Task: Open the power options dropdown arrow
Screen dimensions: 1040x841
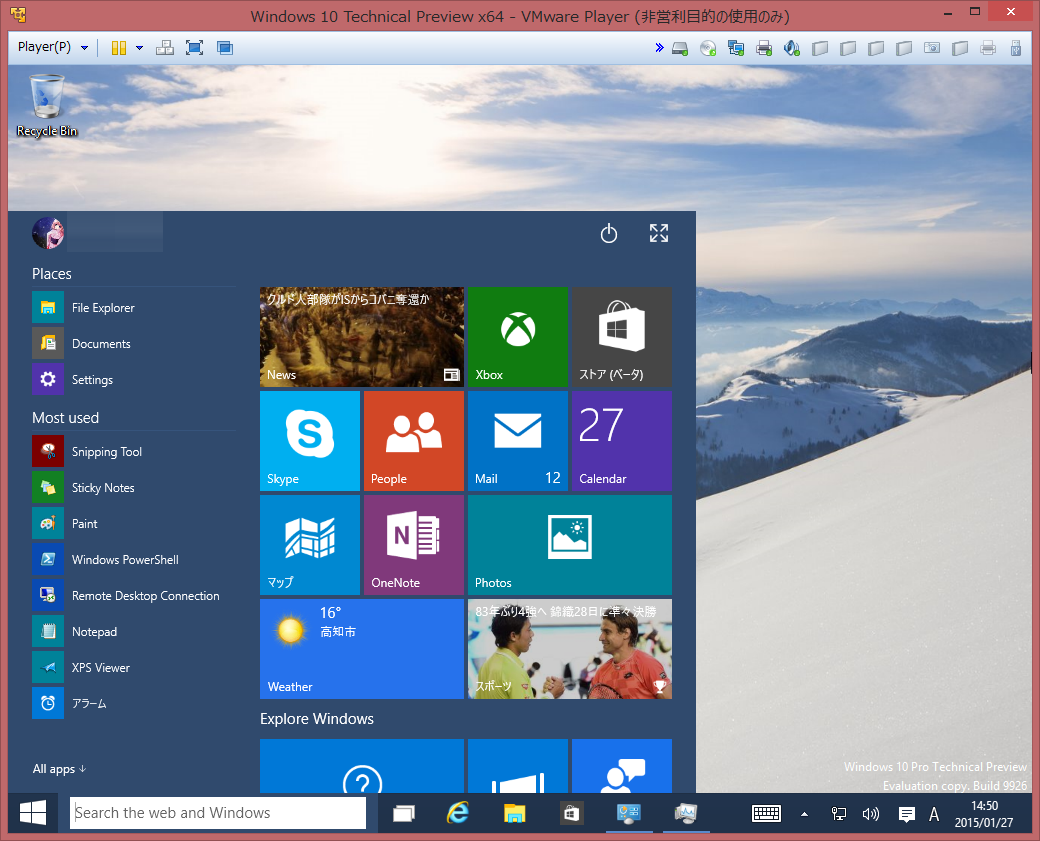Action: [x=139, y=48]
